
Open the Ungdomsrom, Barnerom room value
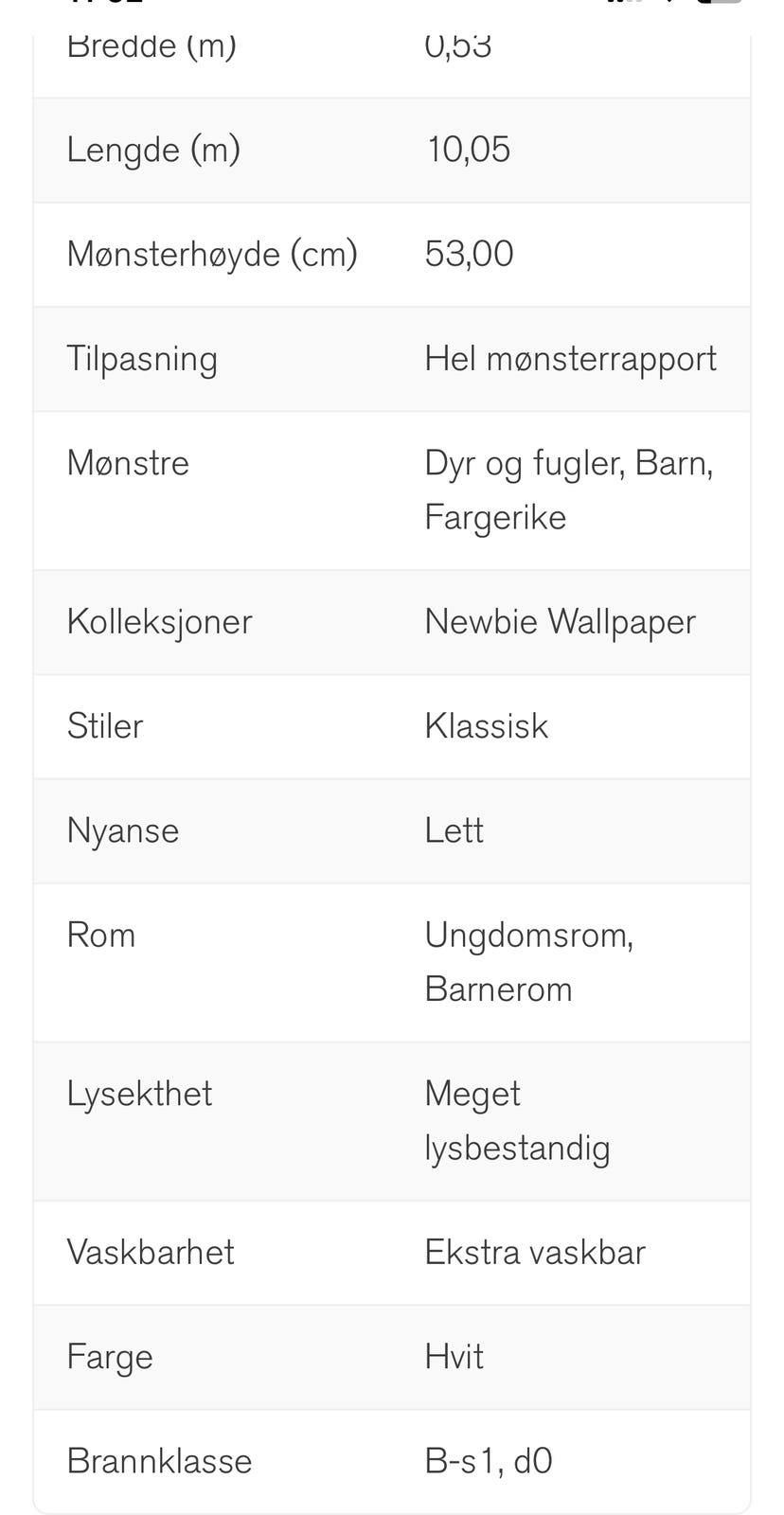click(528, 962)
